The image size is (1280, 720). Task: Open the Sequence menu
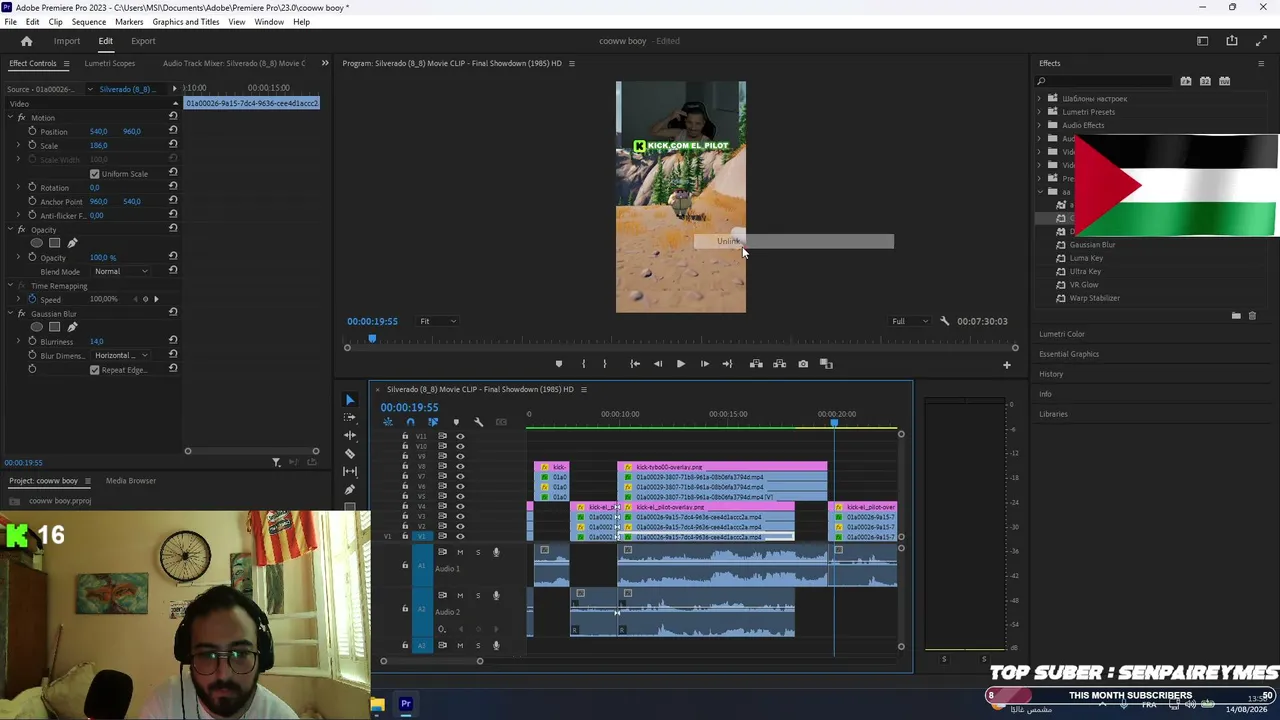(x=88, y=22)
